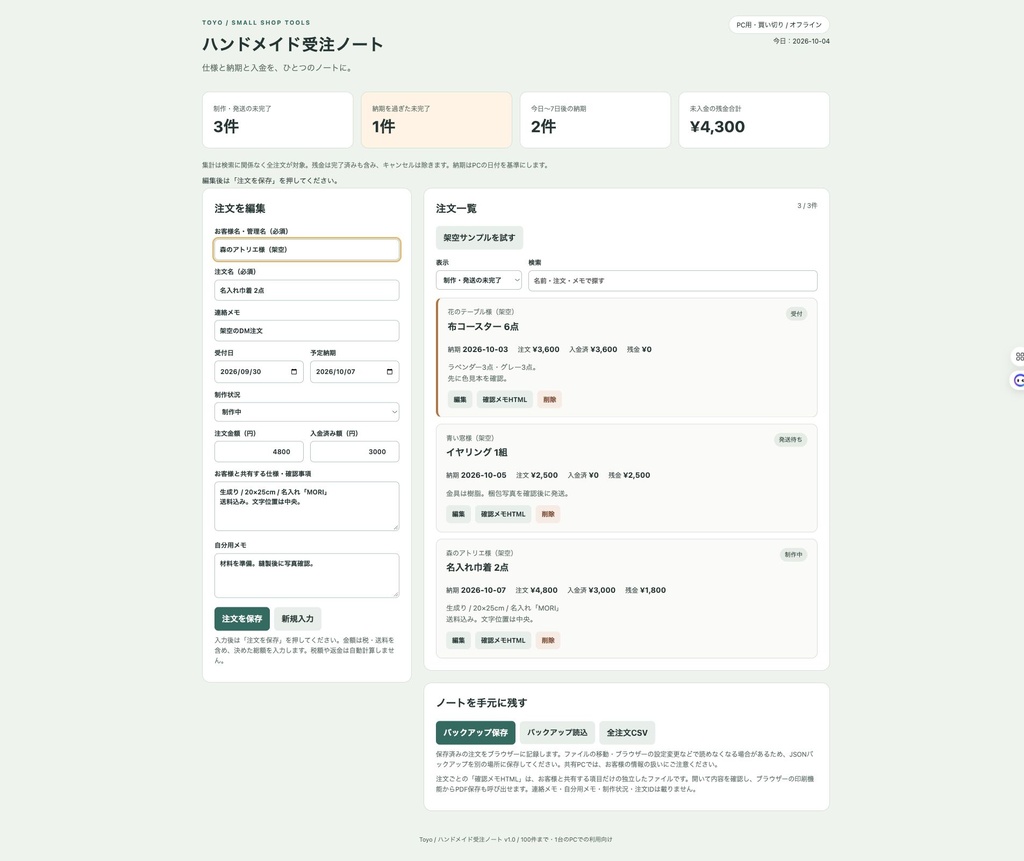This screenshot has height=861, width=1024.
Task: Click the 入金済み額 input showing 3000
Action: click(355, 451)
